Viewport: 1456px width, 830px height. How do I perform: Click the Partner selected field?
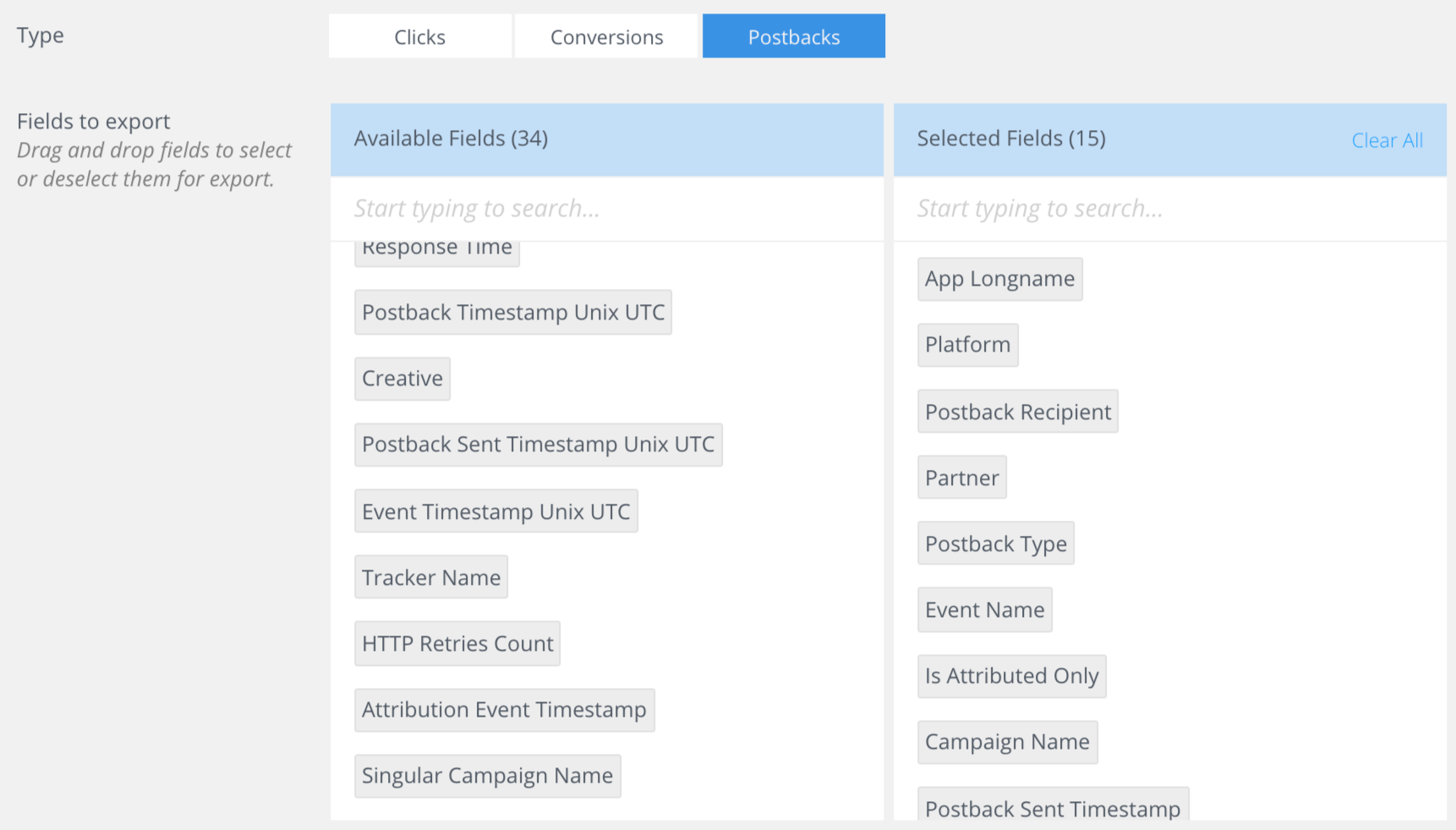pos(962,478)
